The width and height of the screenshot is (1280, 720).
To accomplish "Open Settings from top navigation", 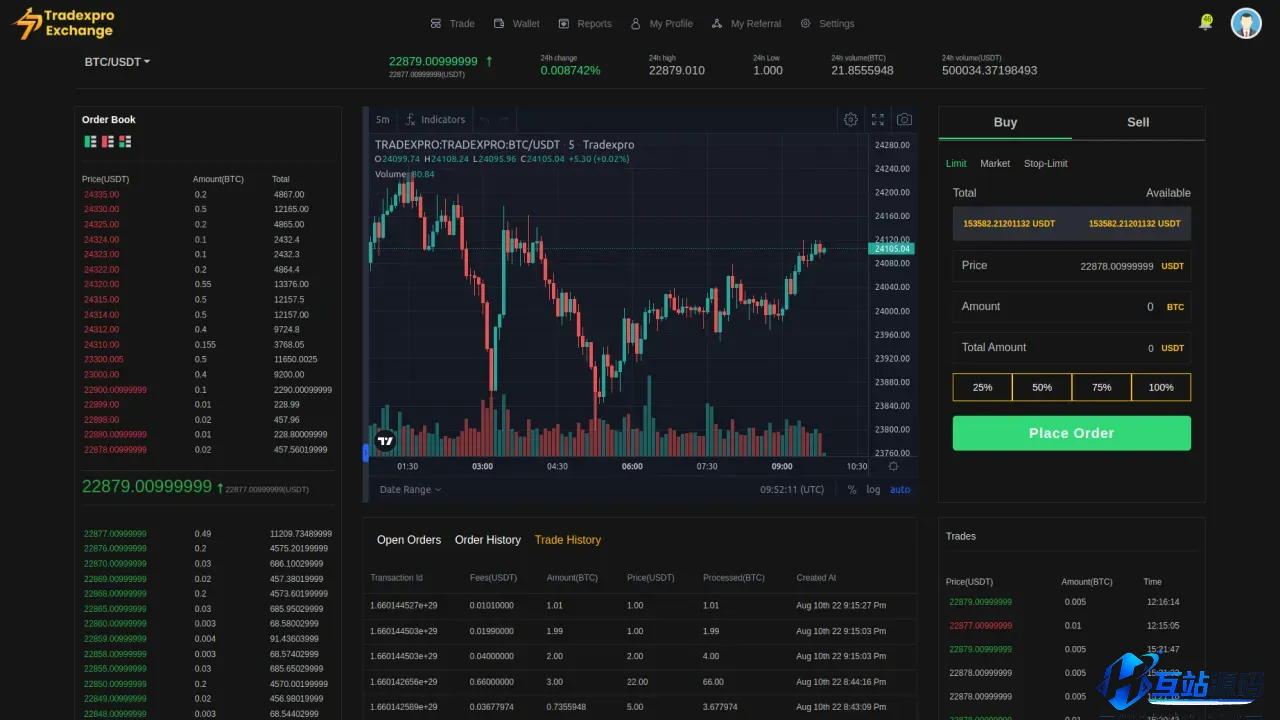I will click(827, 23).
